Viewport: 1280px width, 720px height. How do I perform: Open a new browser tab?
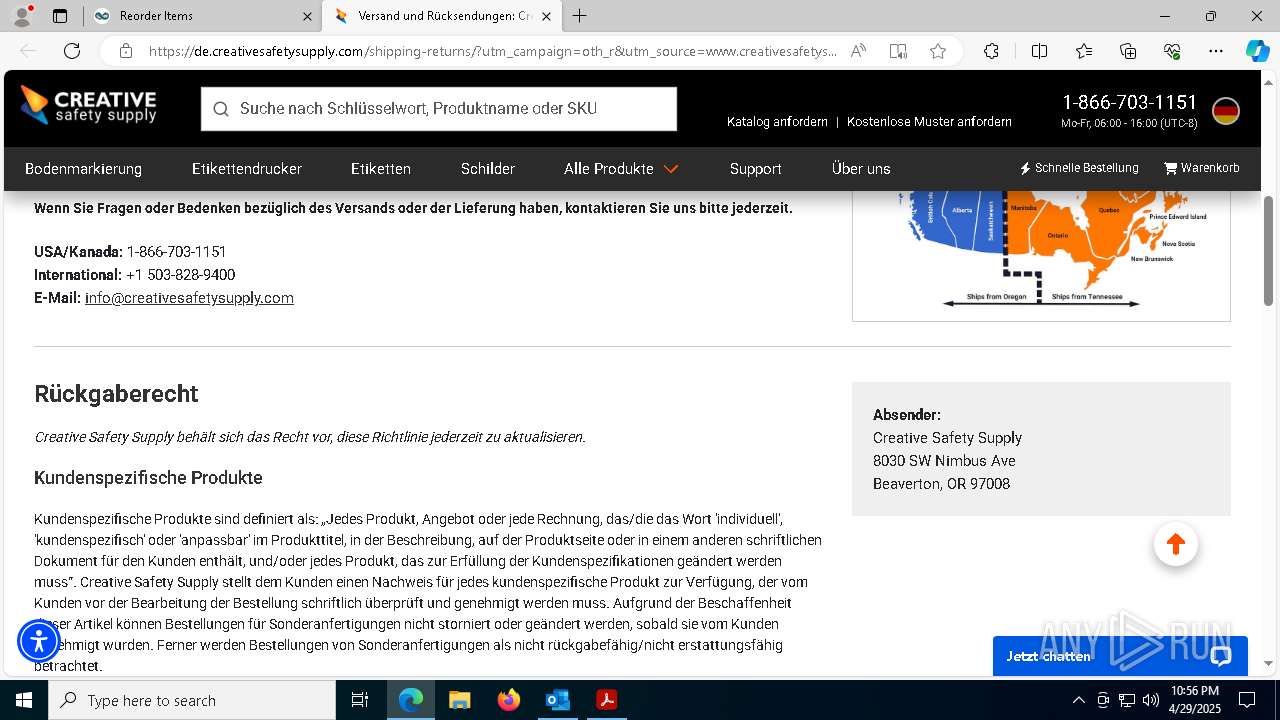click(580, 16)
